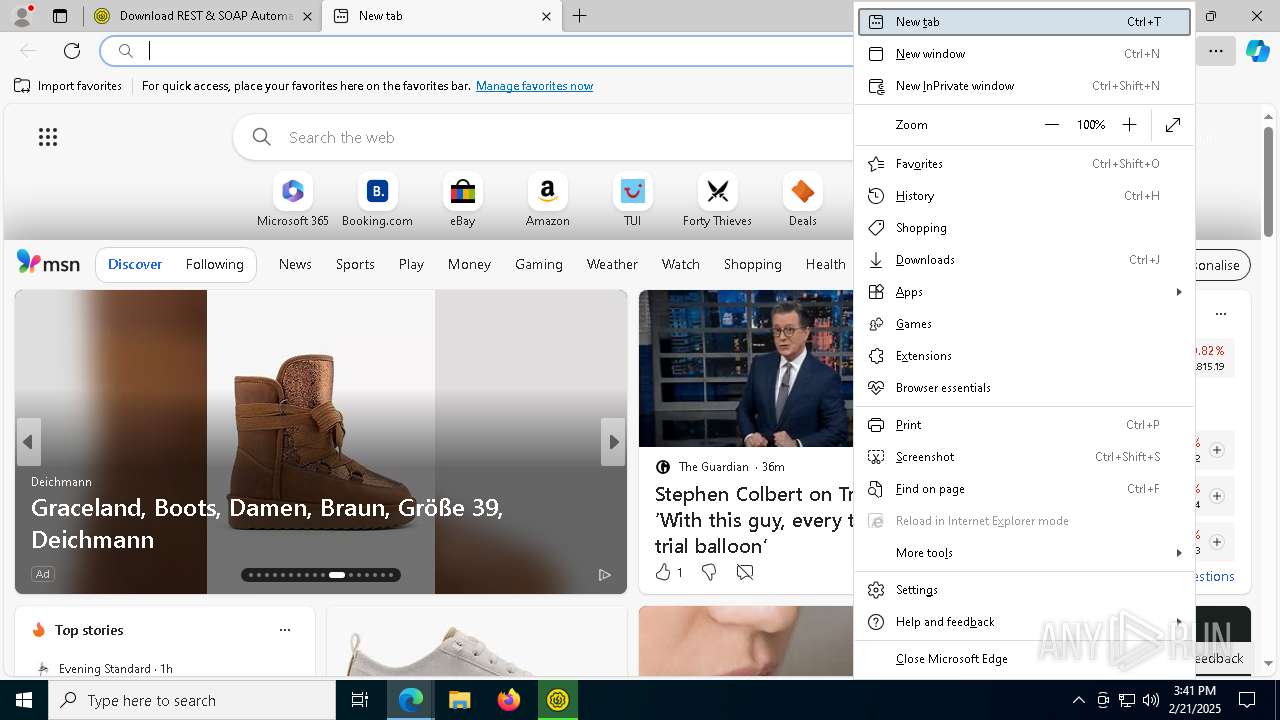Open the apps grid launcher
Screen dimensions: 1280x720
point(48,137)
